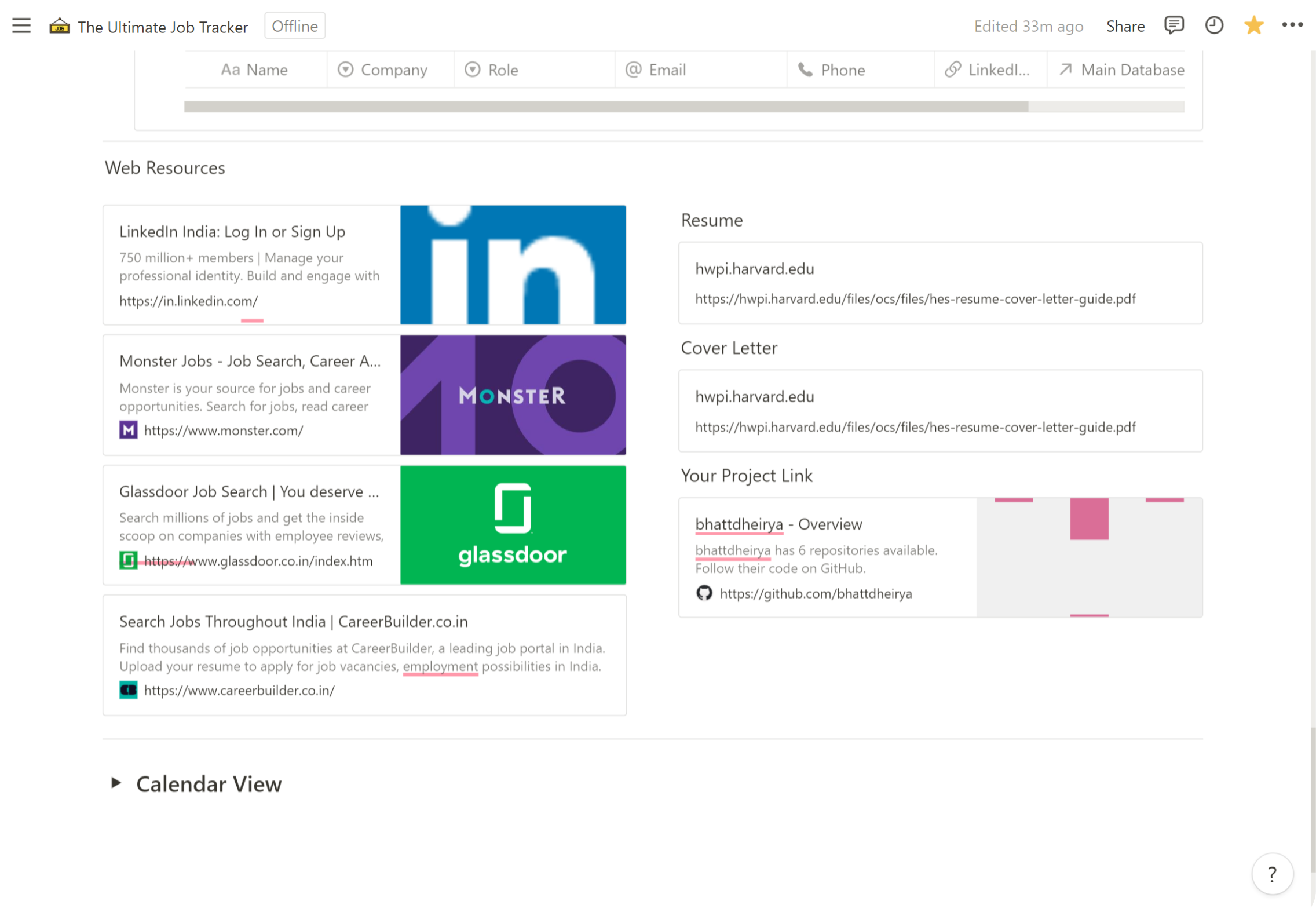Open the LinkedIn India bookmark
1316x923 pixels.
[x=364, y=265]
